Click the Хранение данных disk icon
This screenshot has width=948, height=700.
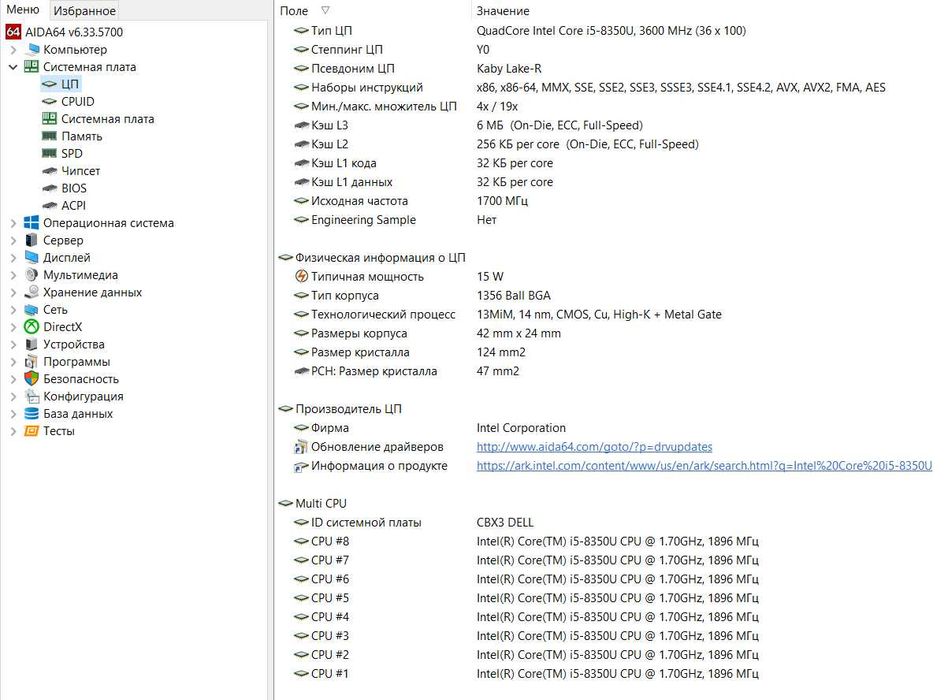31,292
